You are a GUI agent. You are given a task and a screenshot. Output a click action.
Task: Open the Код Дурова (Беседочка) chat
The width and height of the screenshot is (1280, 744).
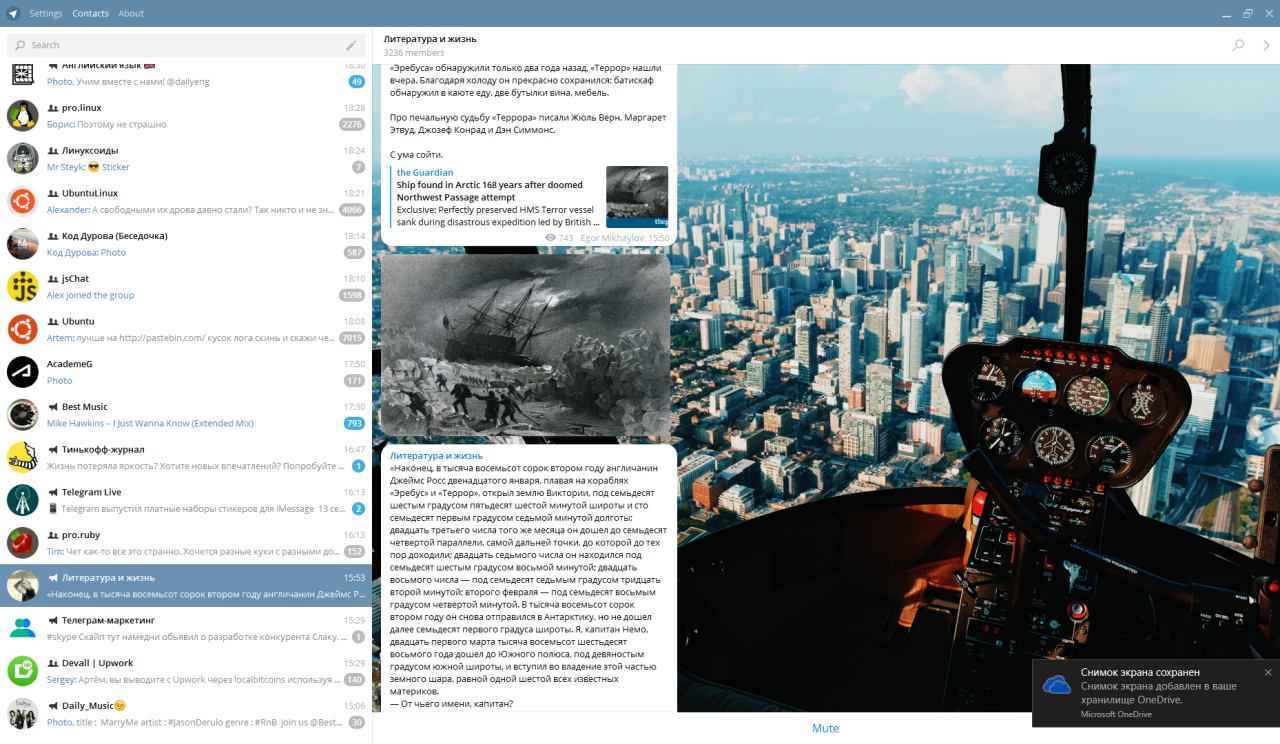coord(186,244)
